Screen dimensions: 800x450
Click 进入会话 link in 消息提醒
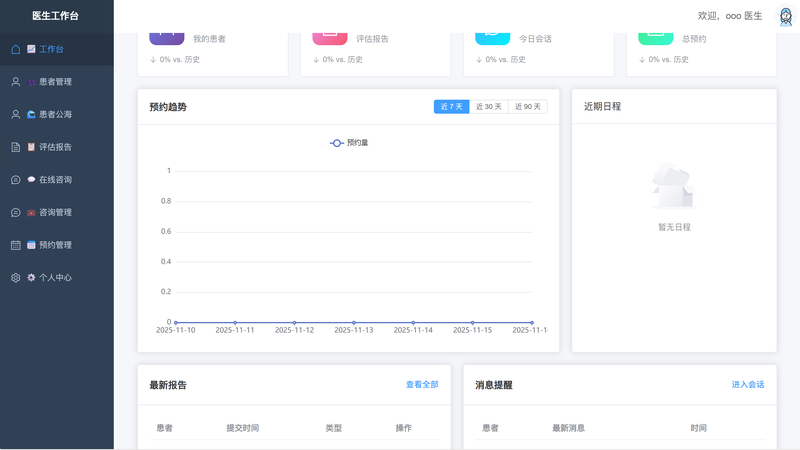tap(748, 385)
